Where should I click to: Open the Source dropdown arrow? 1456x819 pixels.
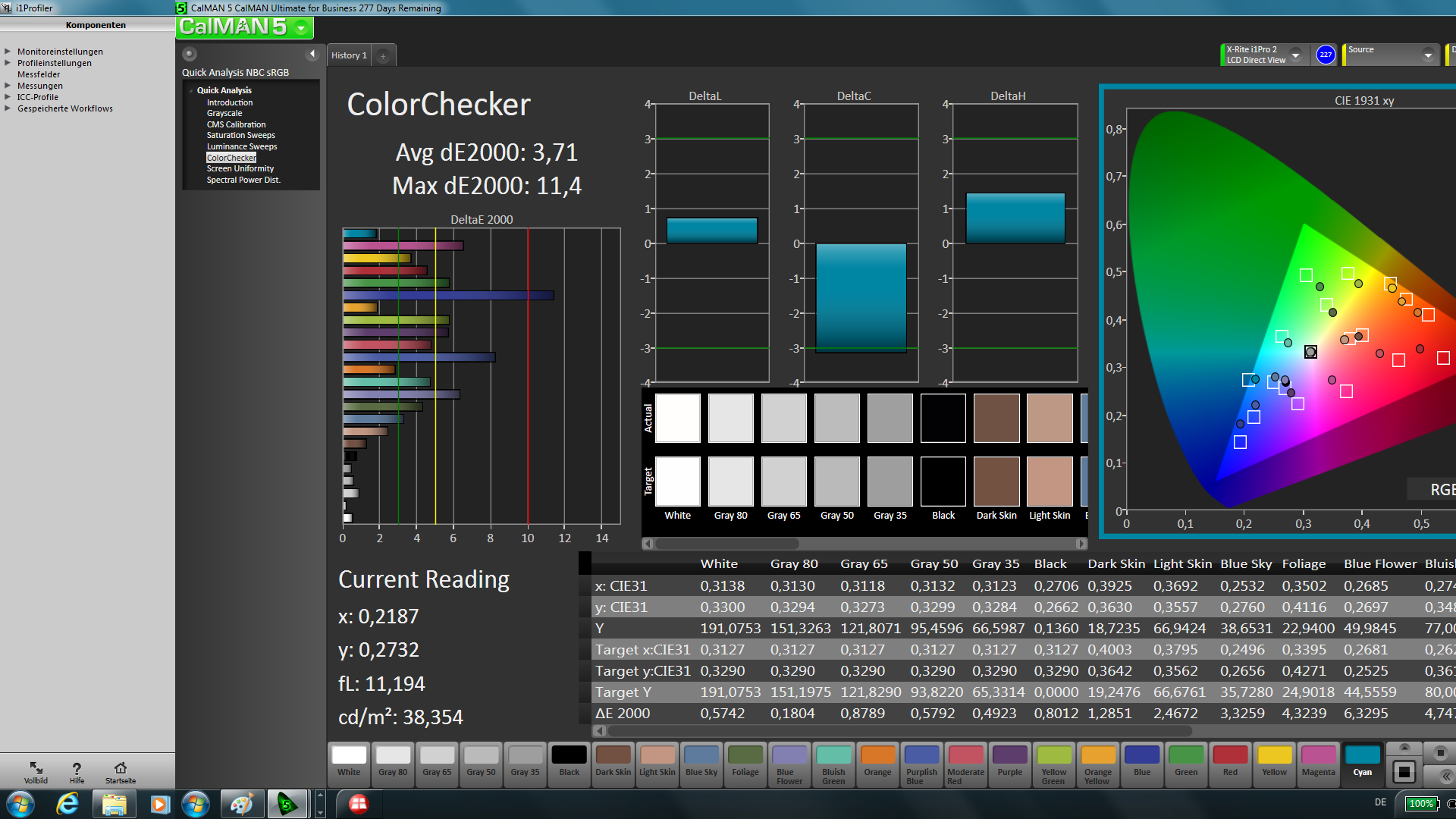pyautogui.click(x=1427, y=55)
